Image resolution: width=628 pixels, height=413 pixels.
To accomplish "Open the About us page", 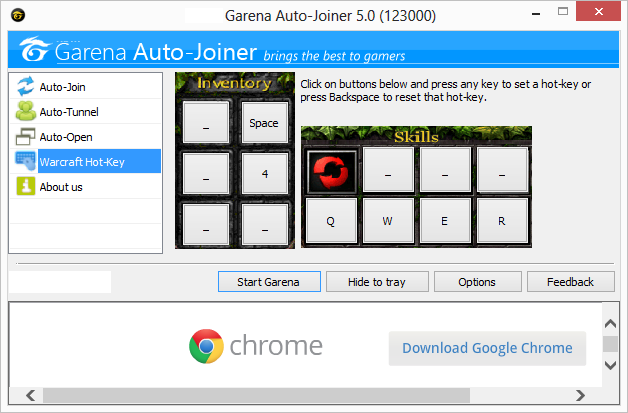I will [86, 186].
